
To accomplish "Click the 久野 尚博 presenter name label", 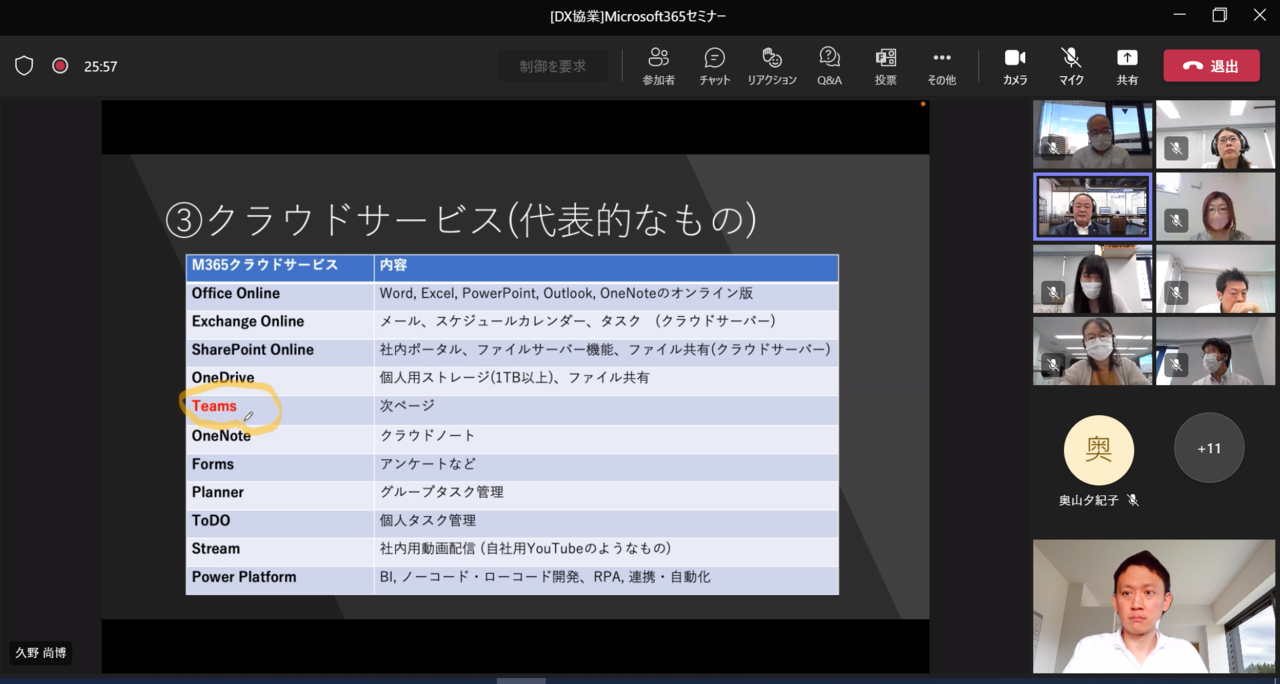I will click(x=41, y=653).
